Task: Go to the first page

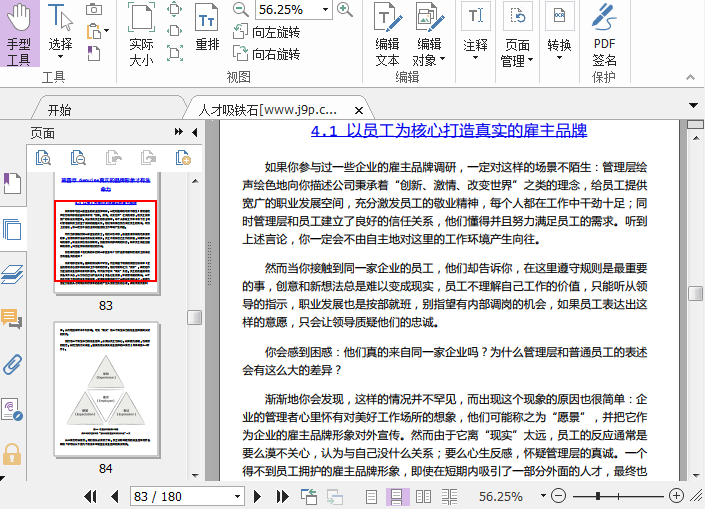Action: (x=90, y=496)
